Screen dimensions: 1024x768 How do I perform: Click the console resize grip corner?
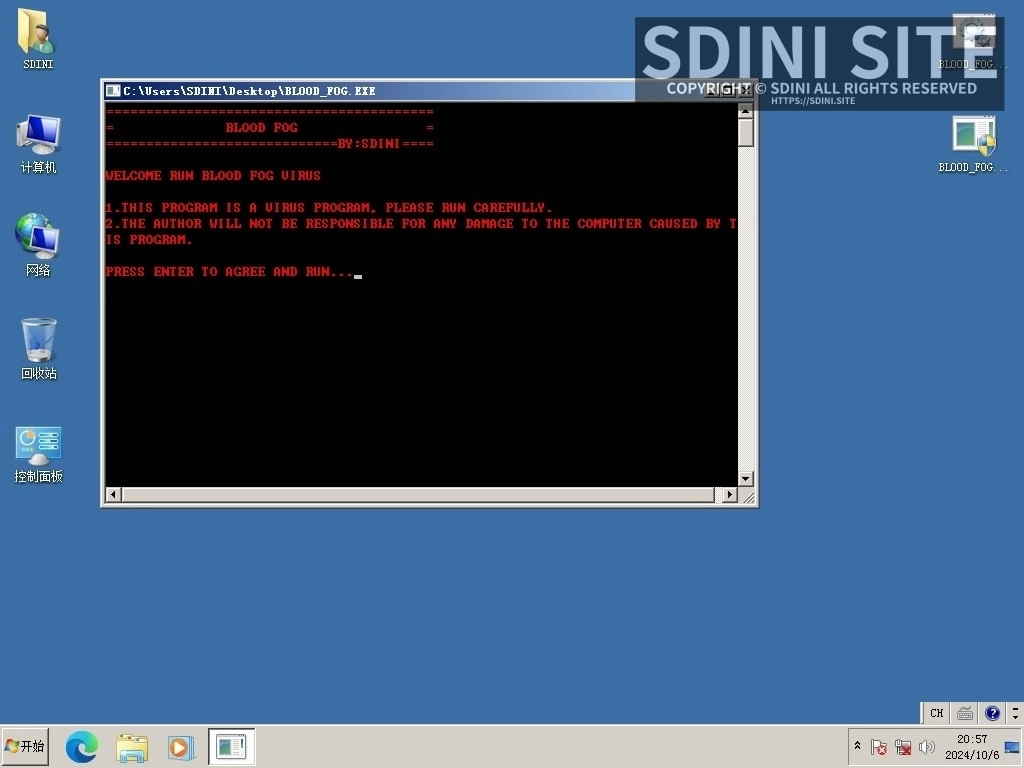tap(748, 496)
